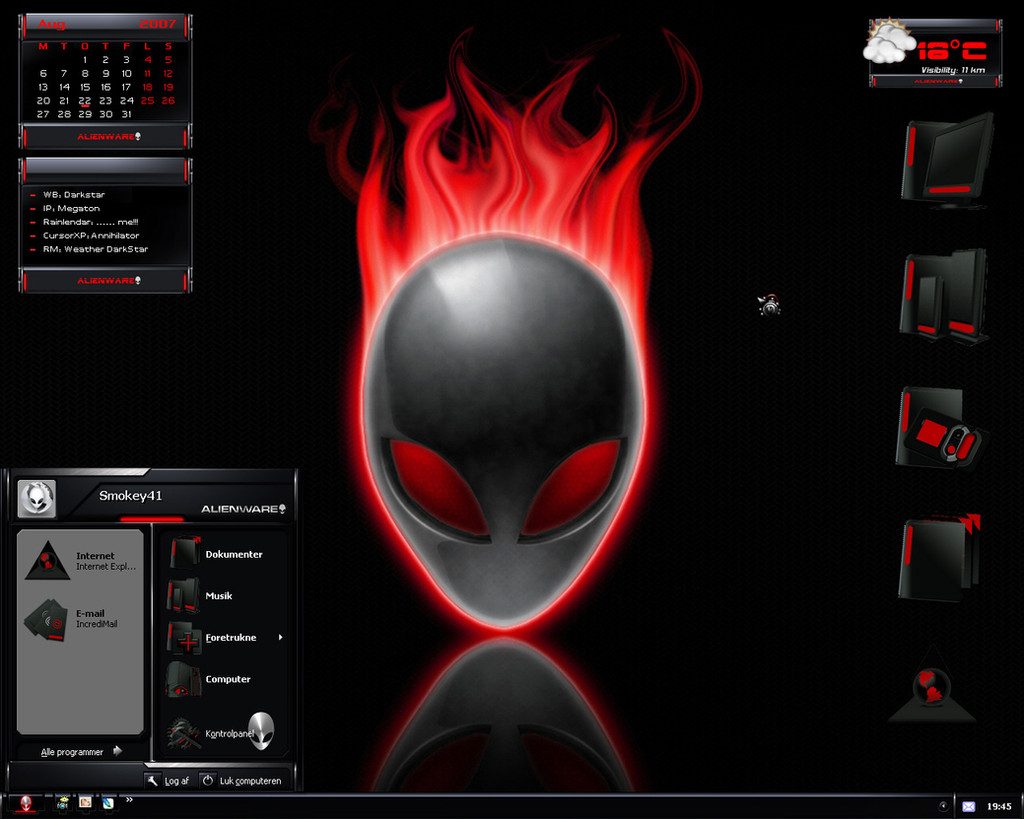Launch the photo picture quick launch icon
The image size is (1024, 819).
pyautogui.click(x=86, y=802)
